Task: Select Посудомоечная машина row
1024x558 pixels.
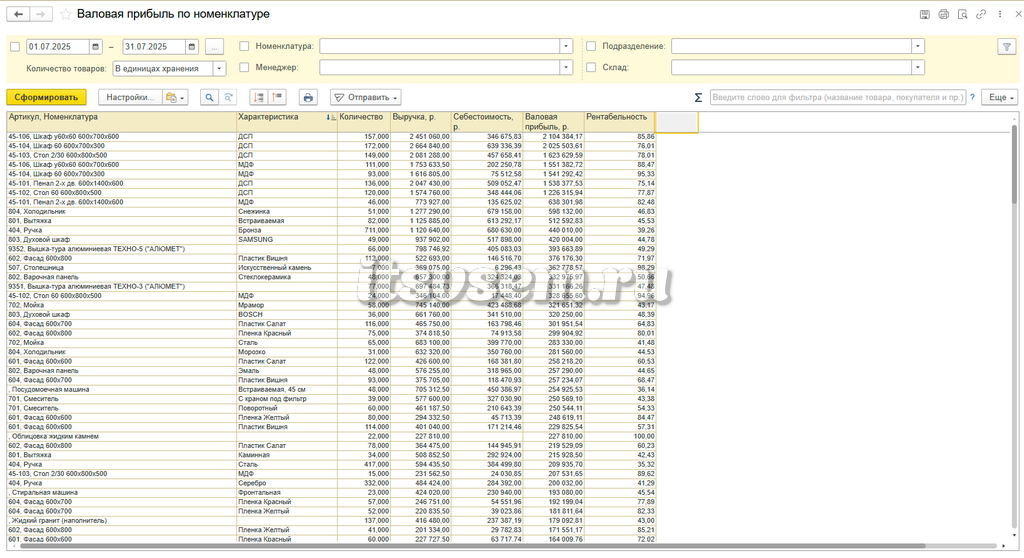Action: 331,389
